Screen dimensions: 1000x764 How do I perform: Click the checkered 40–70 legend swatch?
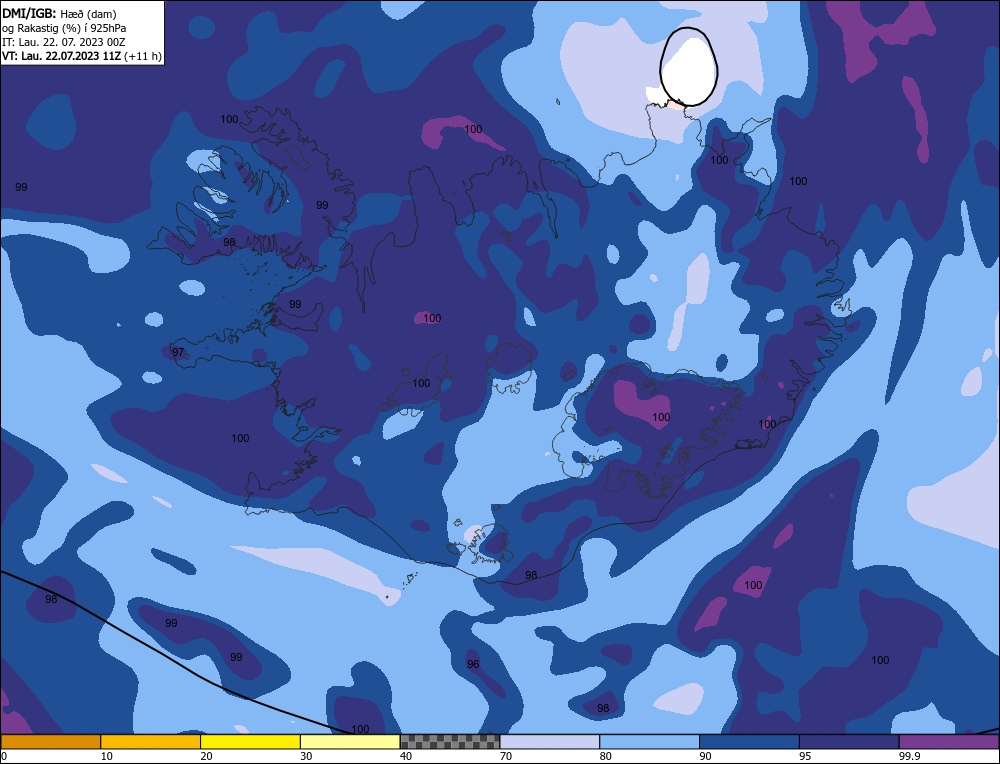(x=450, y=742)
